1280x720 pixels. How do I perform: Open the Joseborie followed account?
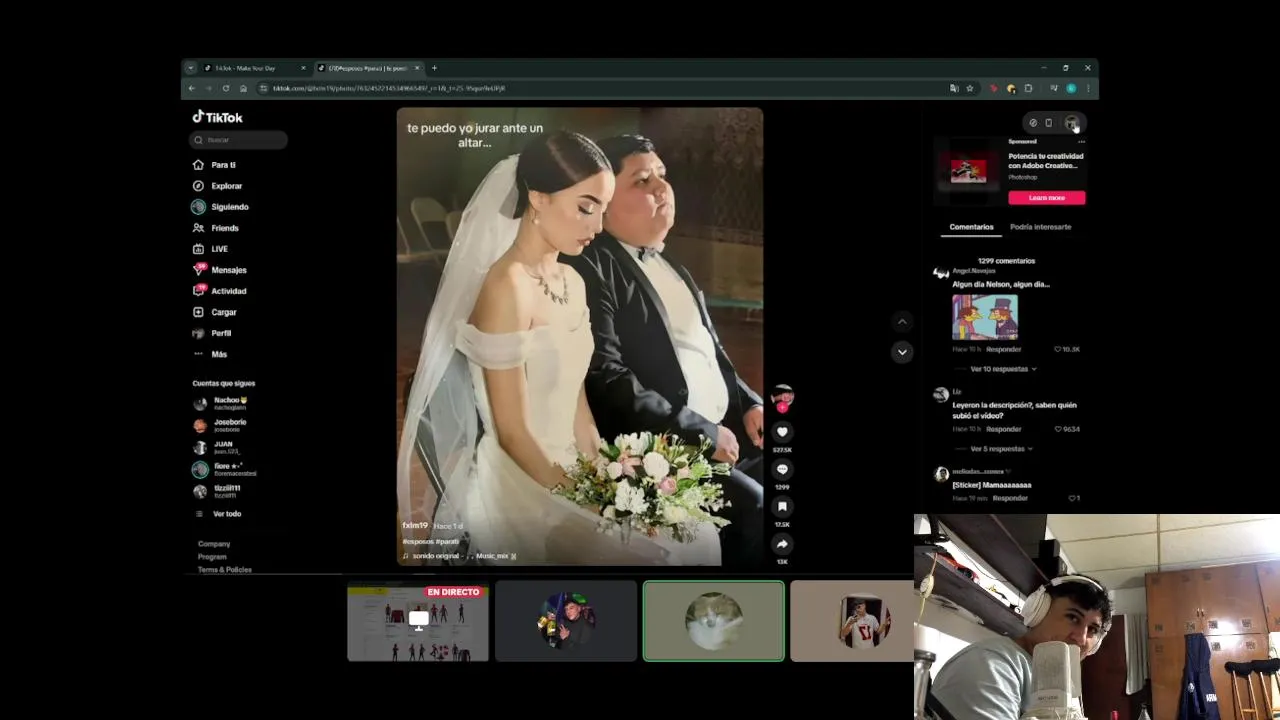click(x=222, y=424)
